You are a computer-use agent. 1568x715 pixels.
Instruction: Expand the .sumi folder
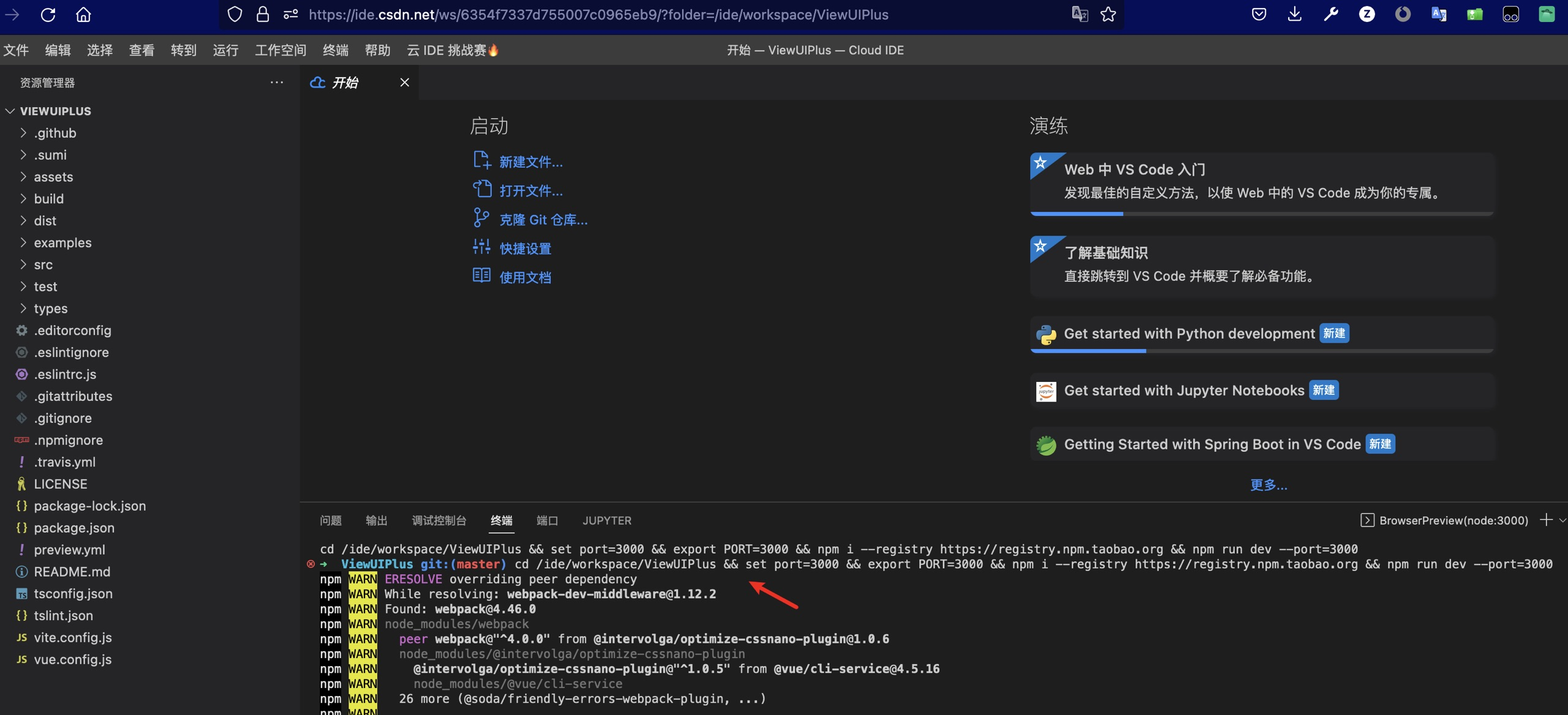click(23, 154)
